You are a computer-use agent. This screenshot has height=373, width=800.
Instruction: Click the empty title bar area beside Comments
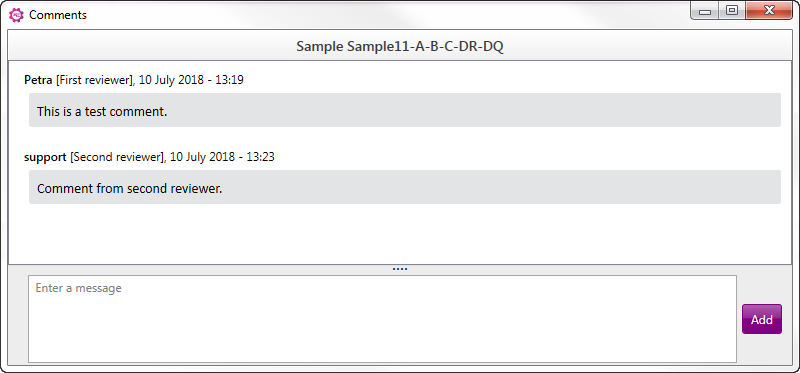pyautogui.click(x=388, y=15)
